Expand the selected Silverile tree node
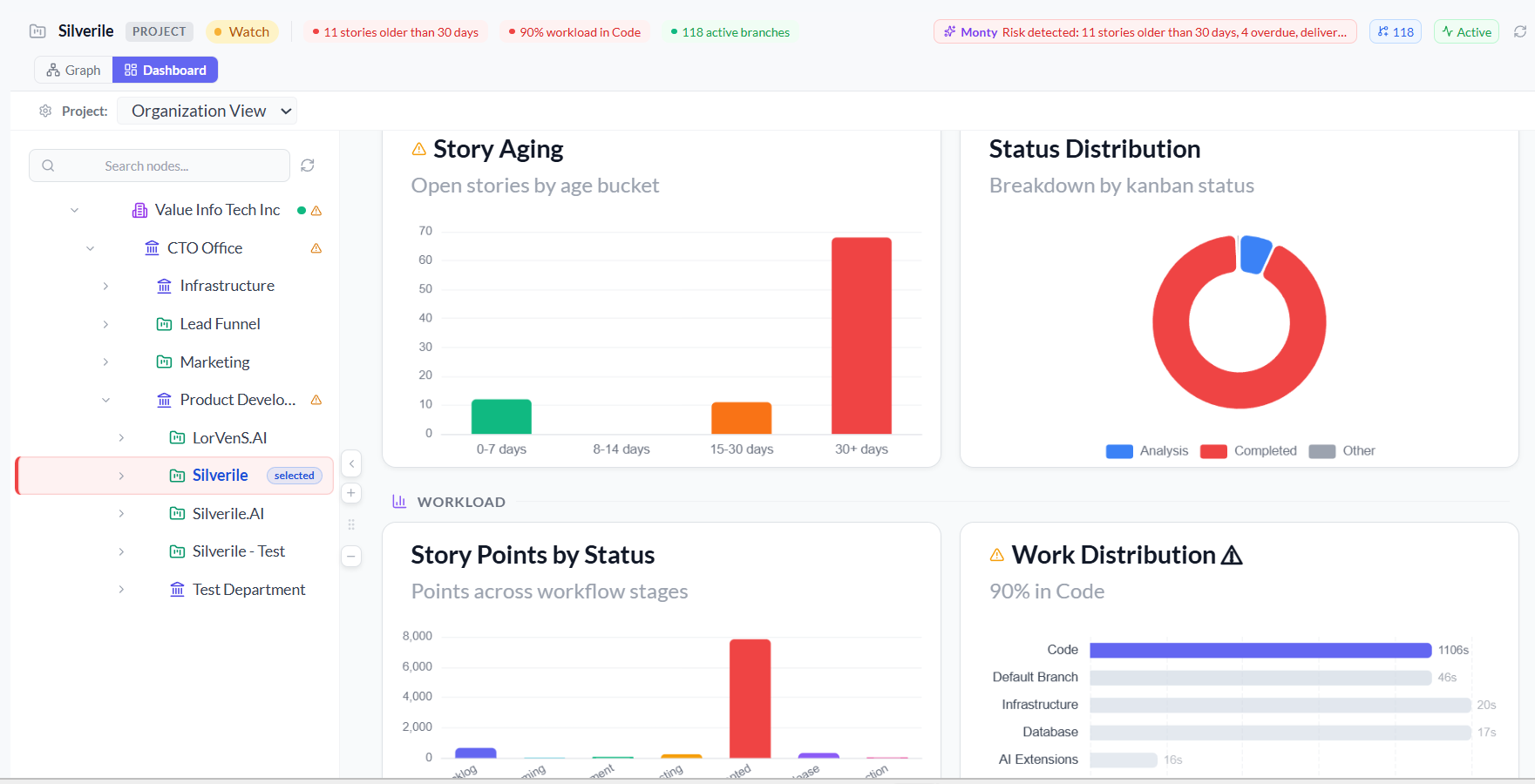This screenshot has width=1535, height=784. tap(121, 476)
